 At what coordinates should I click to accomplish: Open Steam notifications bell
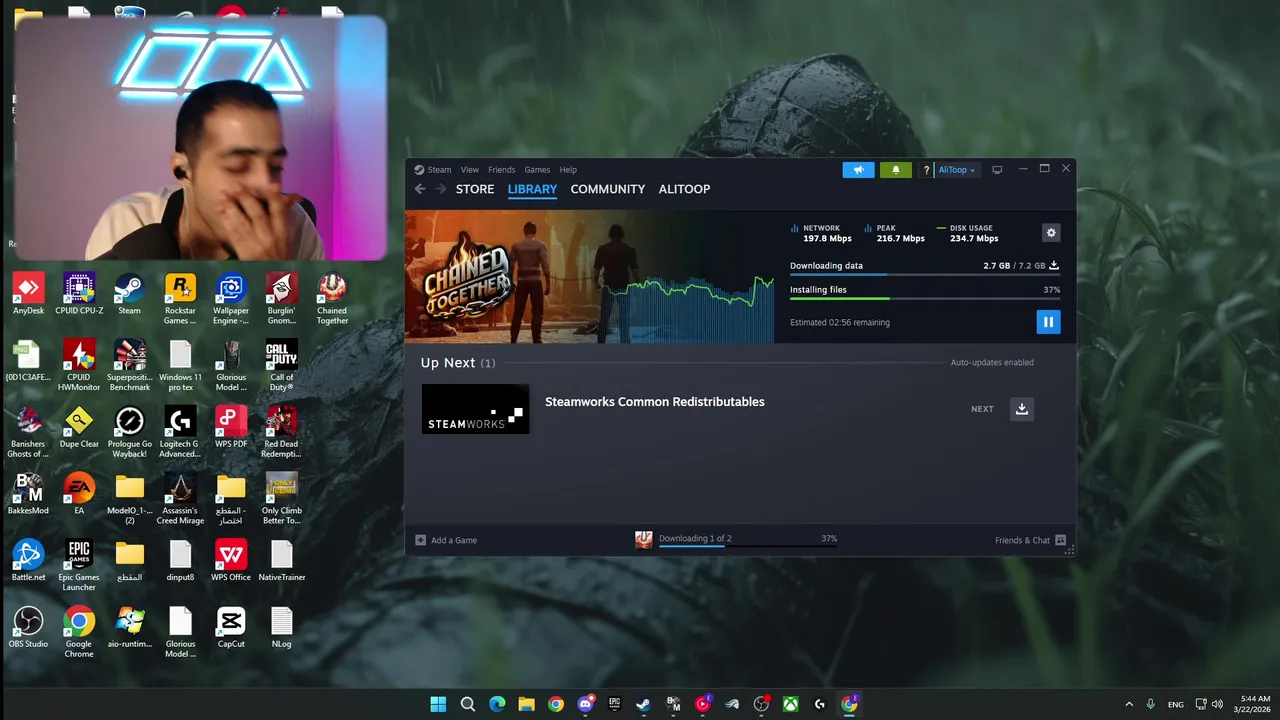point(895,170)
